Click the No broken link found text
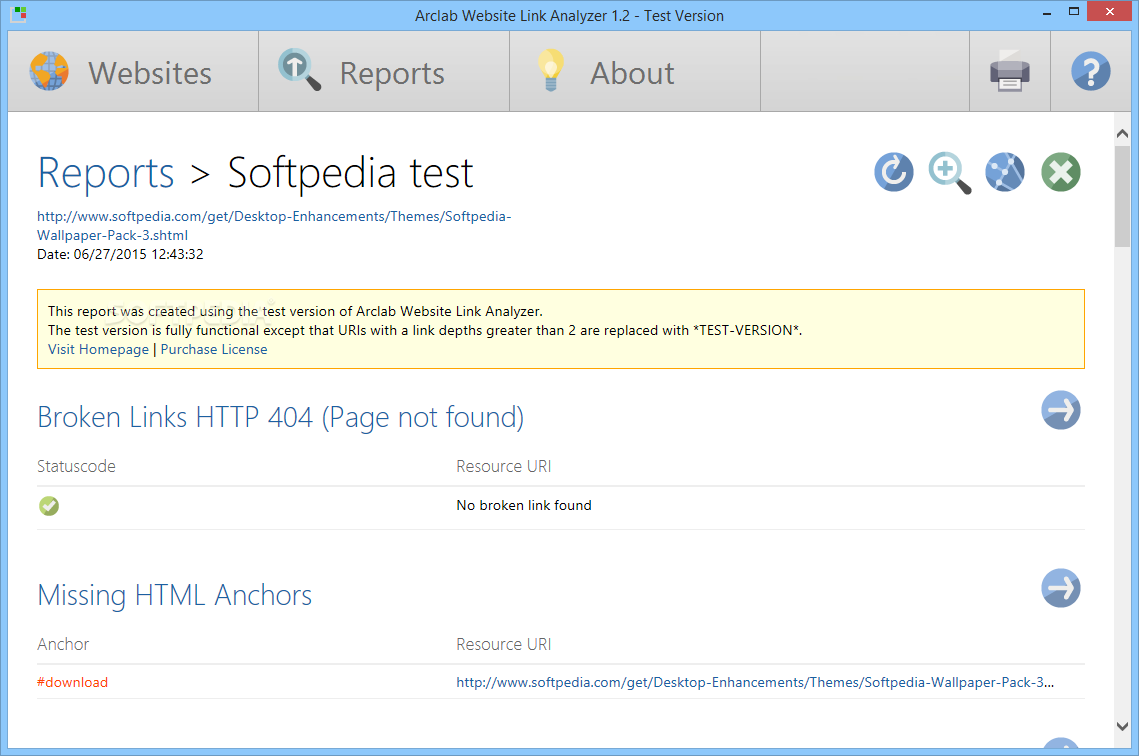1139x756 pixels. tap(524, 505)
